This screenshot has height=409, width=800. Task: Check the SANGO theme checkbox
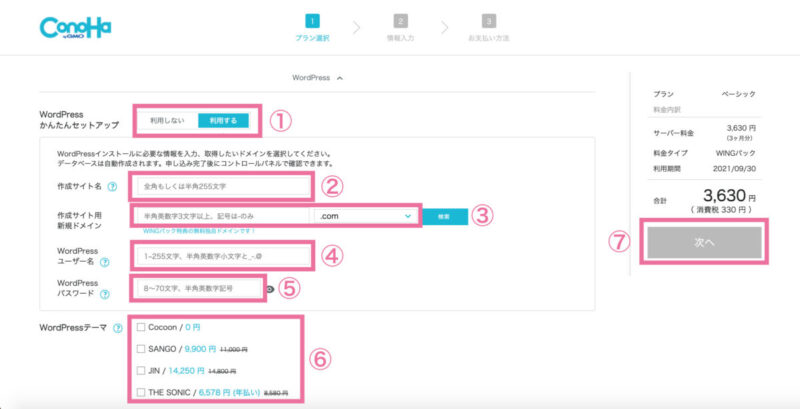pos(141,349)
